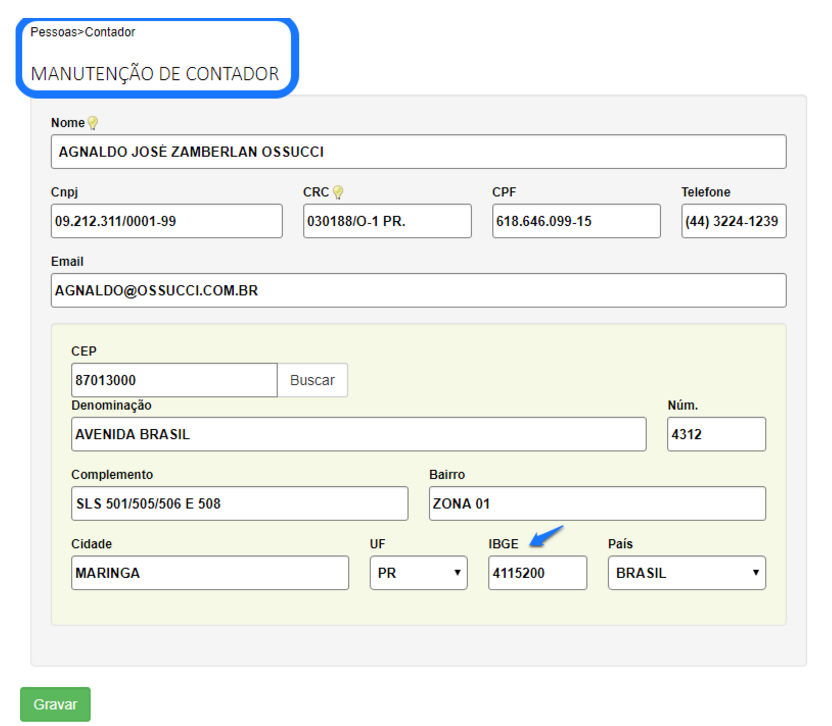Viewport: 832px width, 726px height.
Task: Focus the Telefone input field
Action: click(733, 221)
